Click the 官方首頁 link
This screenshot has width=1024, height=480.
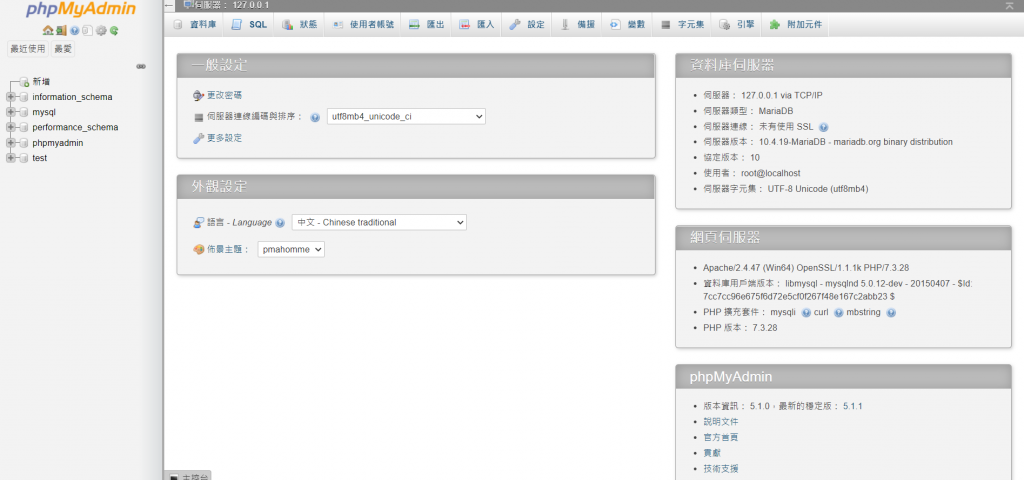[720, 438]
